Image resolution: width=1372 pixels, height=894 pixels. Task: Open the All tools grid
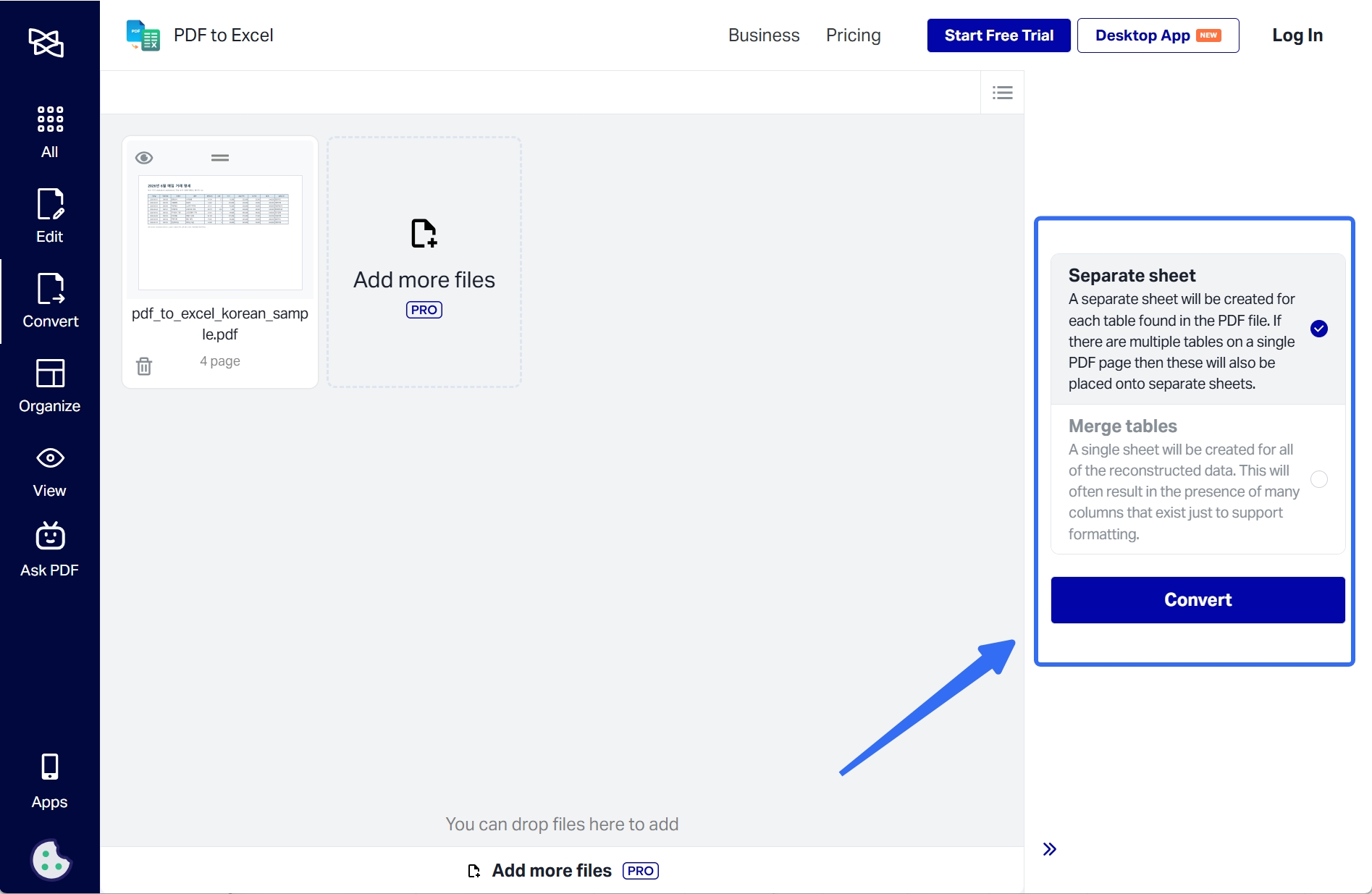pyautogui.click(x=49, y=132)
